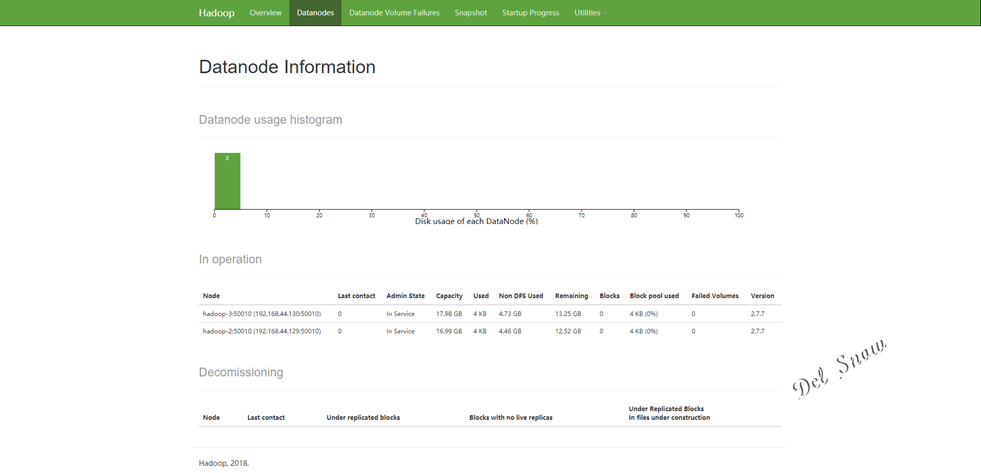981x473 pixels.
Task: Click the Hadoop, 2018. footer text
Action: coord(224,463)
